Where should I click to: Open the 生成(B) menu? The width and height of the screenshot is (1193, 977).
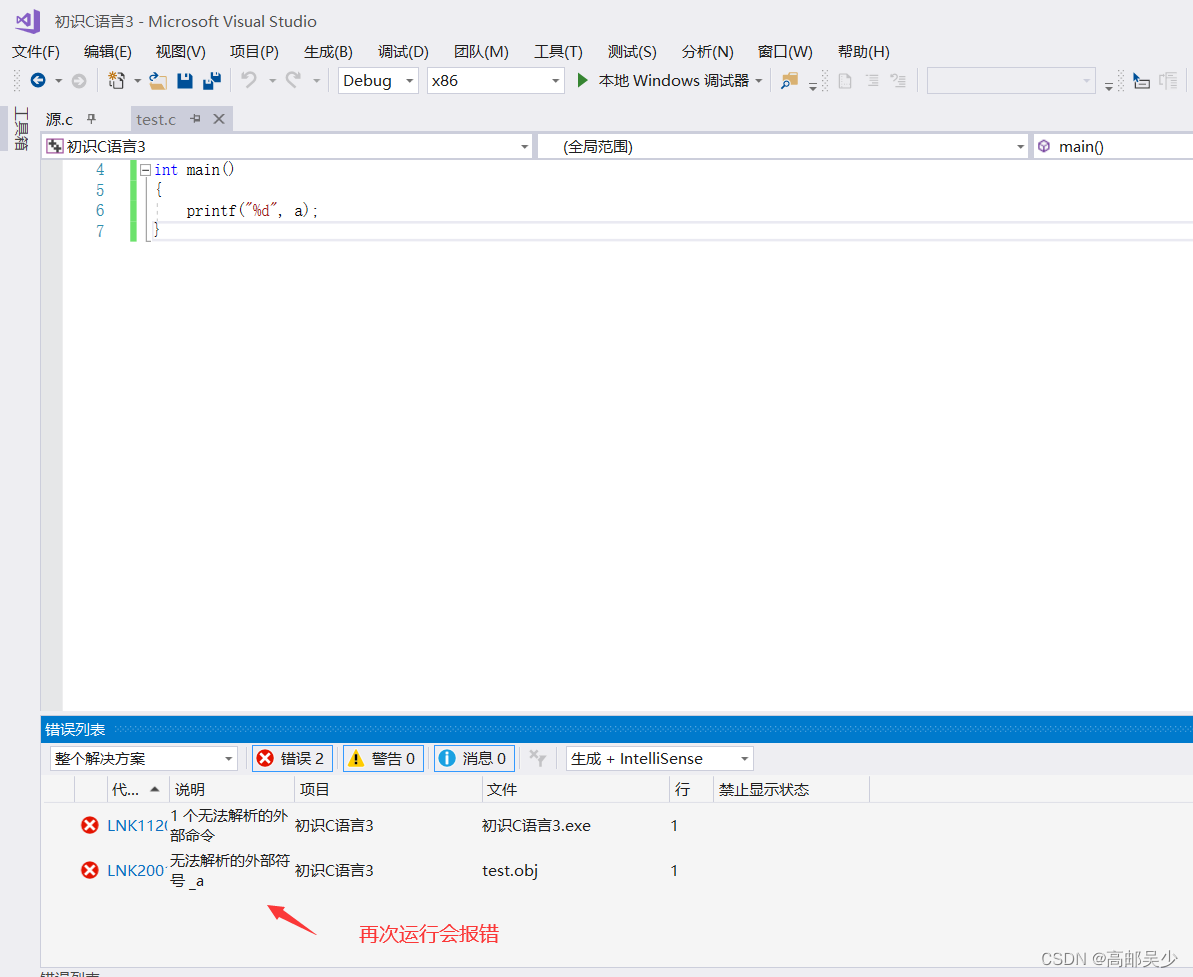(x=328, y=51)
